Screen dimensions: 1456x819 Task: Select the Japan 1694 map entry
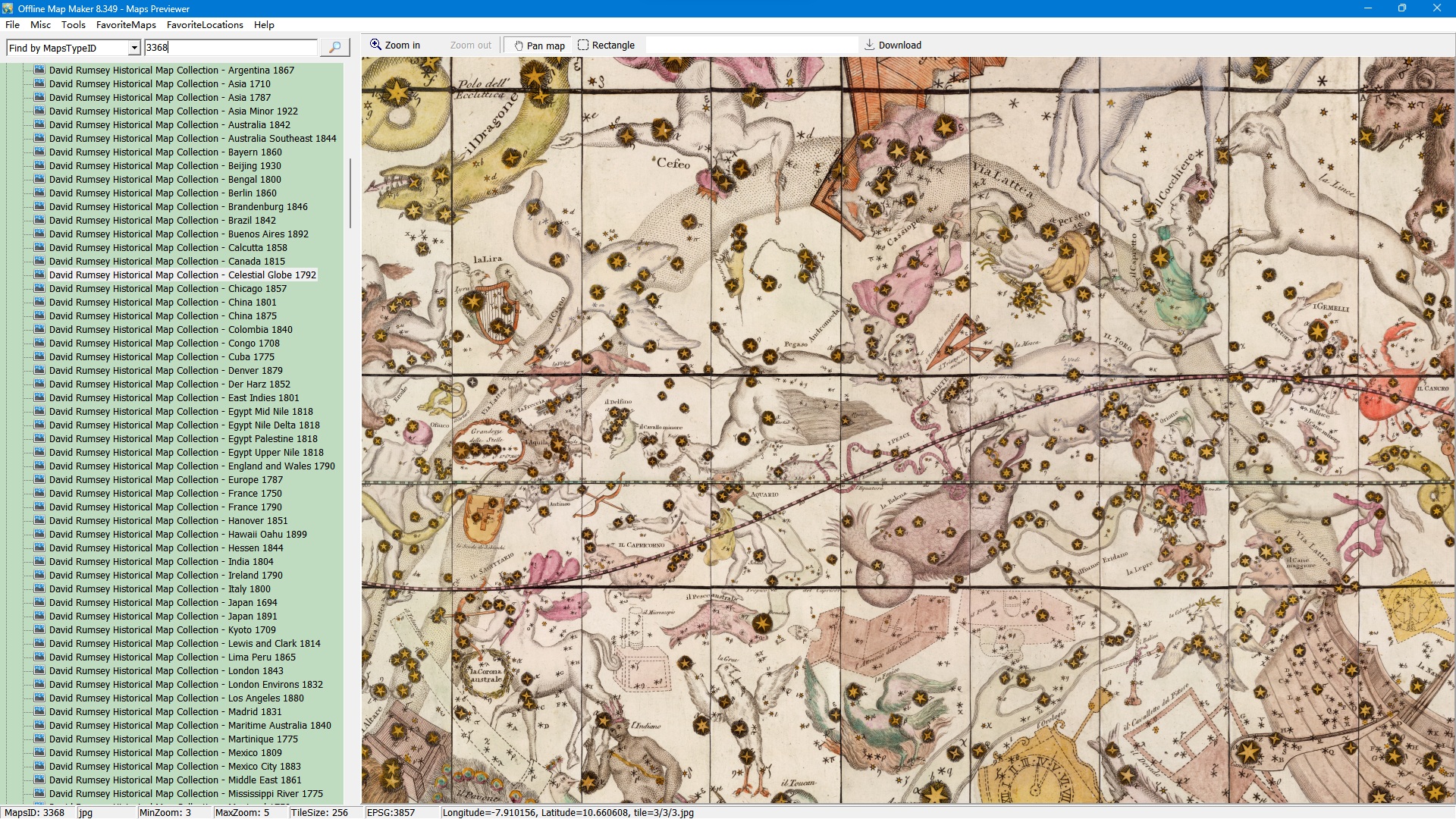(x=162, y=602)
